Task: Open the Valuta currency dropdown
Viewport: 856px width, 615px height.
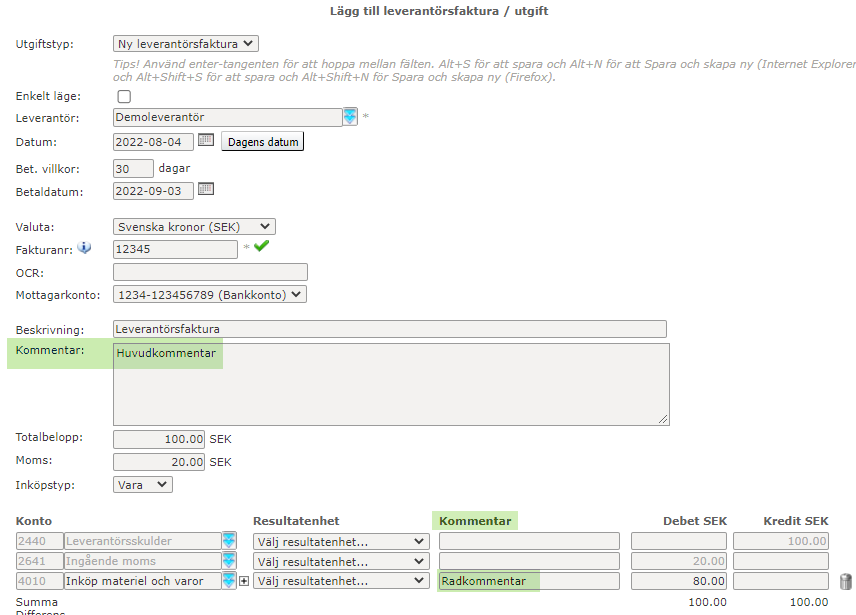Action: coord(194,227)
